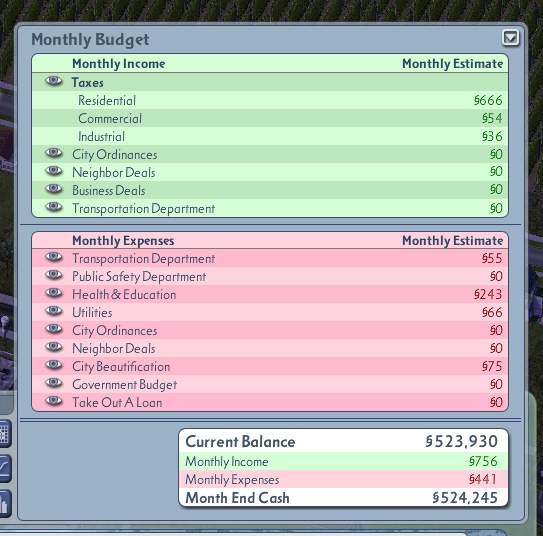Open Government Budget eye icon

(54, 383)
